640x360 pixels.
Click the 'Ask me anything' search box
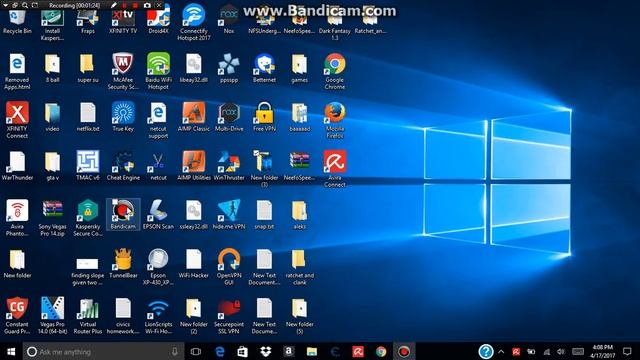point(103,351)
